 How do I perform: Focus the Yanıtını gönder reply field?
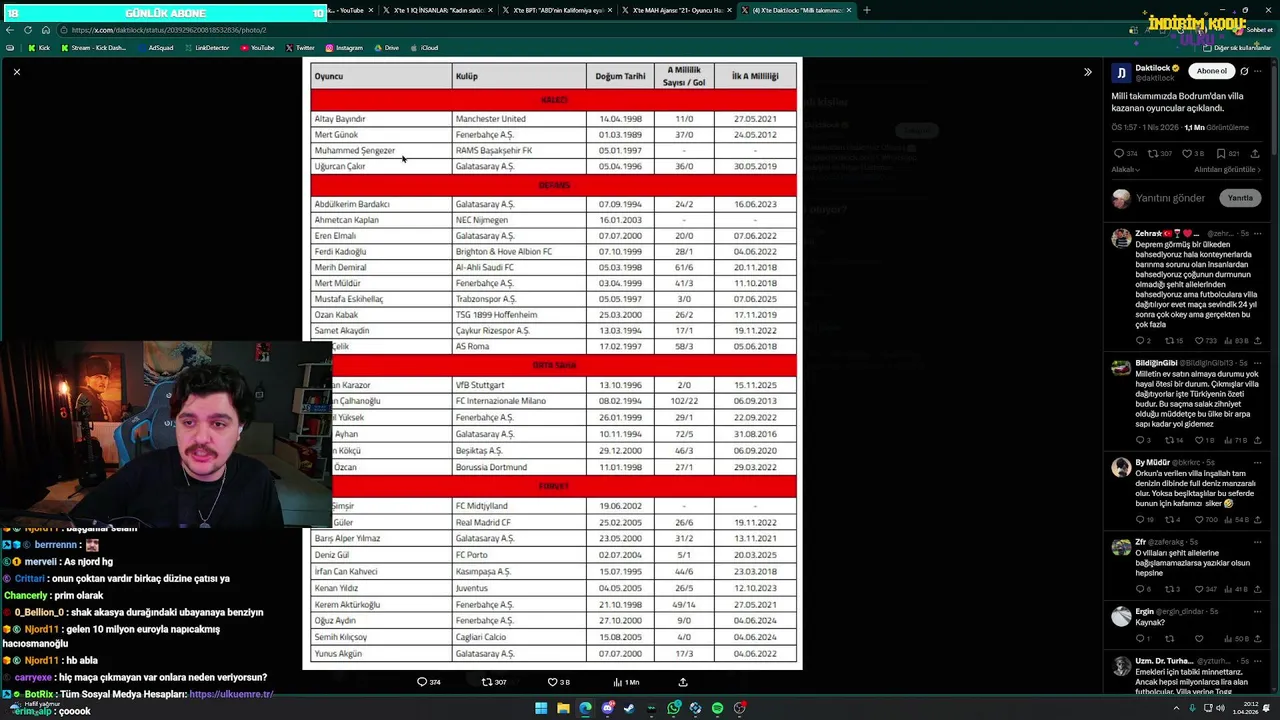(1170, 198)
